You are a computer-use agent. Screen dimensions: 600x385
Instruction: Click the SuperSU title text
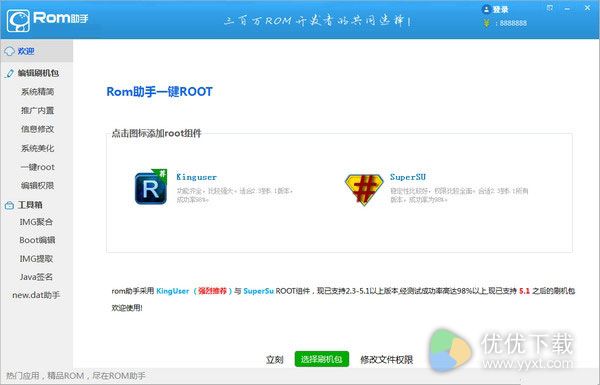[x=408, y=177]
